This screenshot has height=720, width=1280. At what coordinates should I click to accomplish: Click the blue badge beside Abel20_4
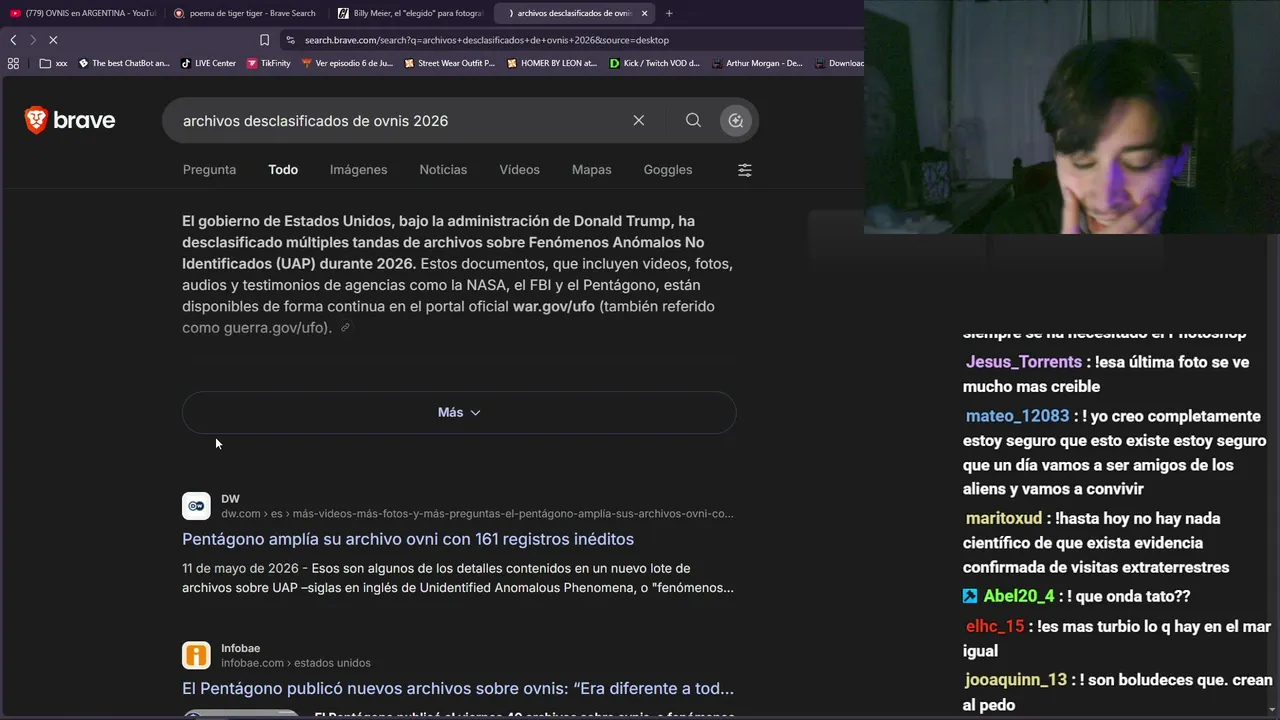pos(970,596)
